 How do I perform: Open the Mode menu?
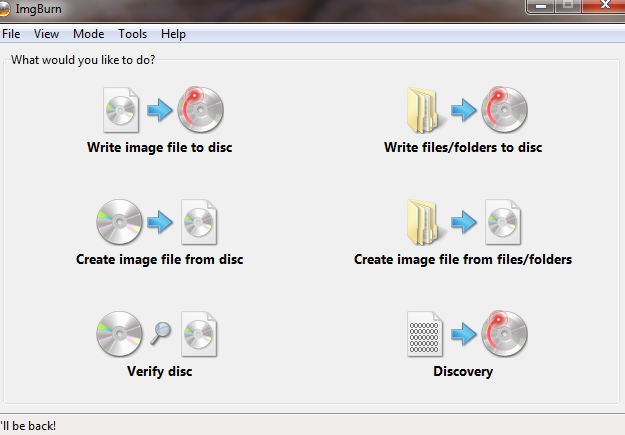coord(88,34)
